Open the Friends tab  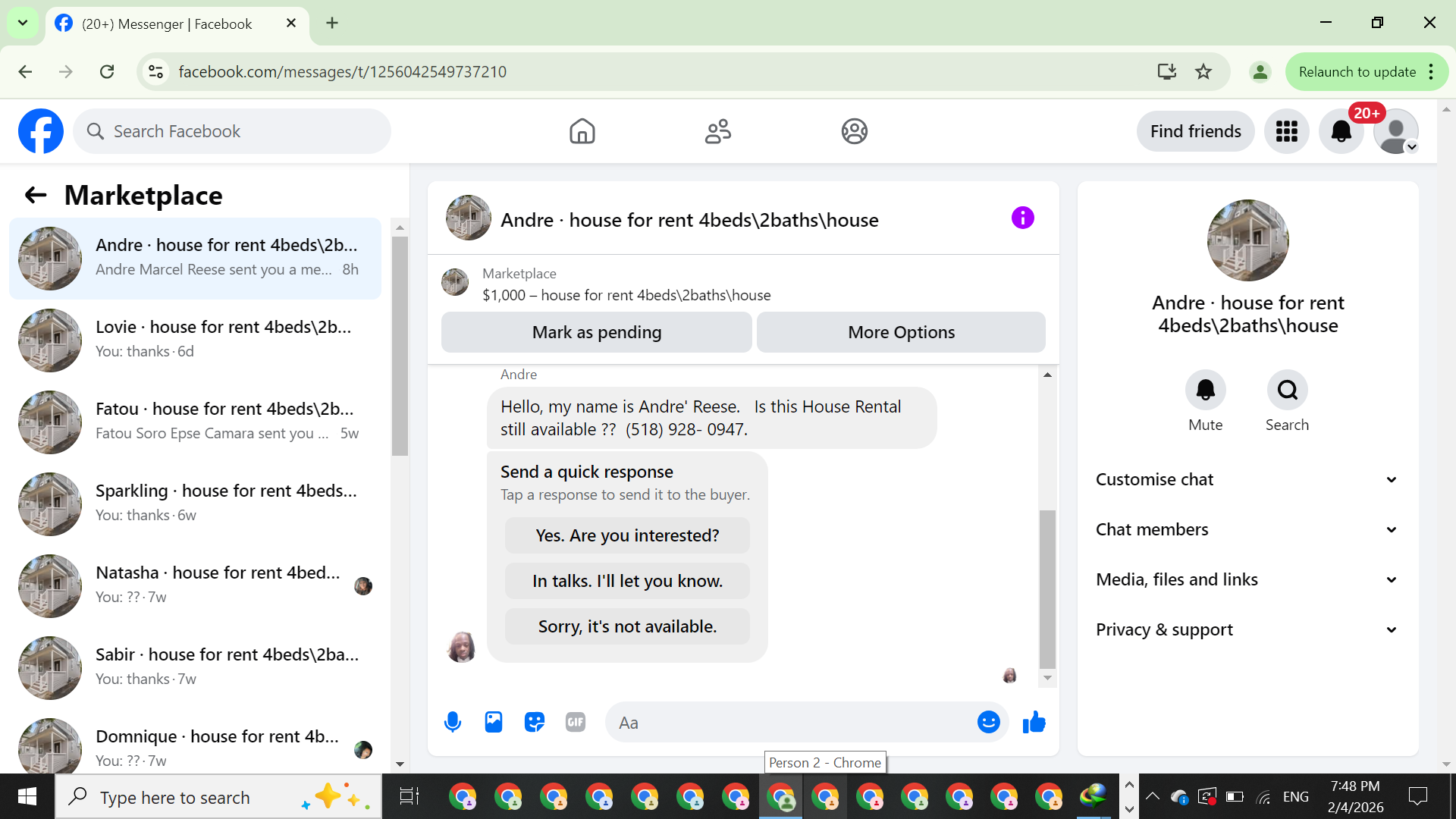coord(718,131)
